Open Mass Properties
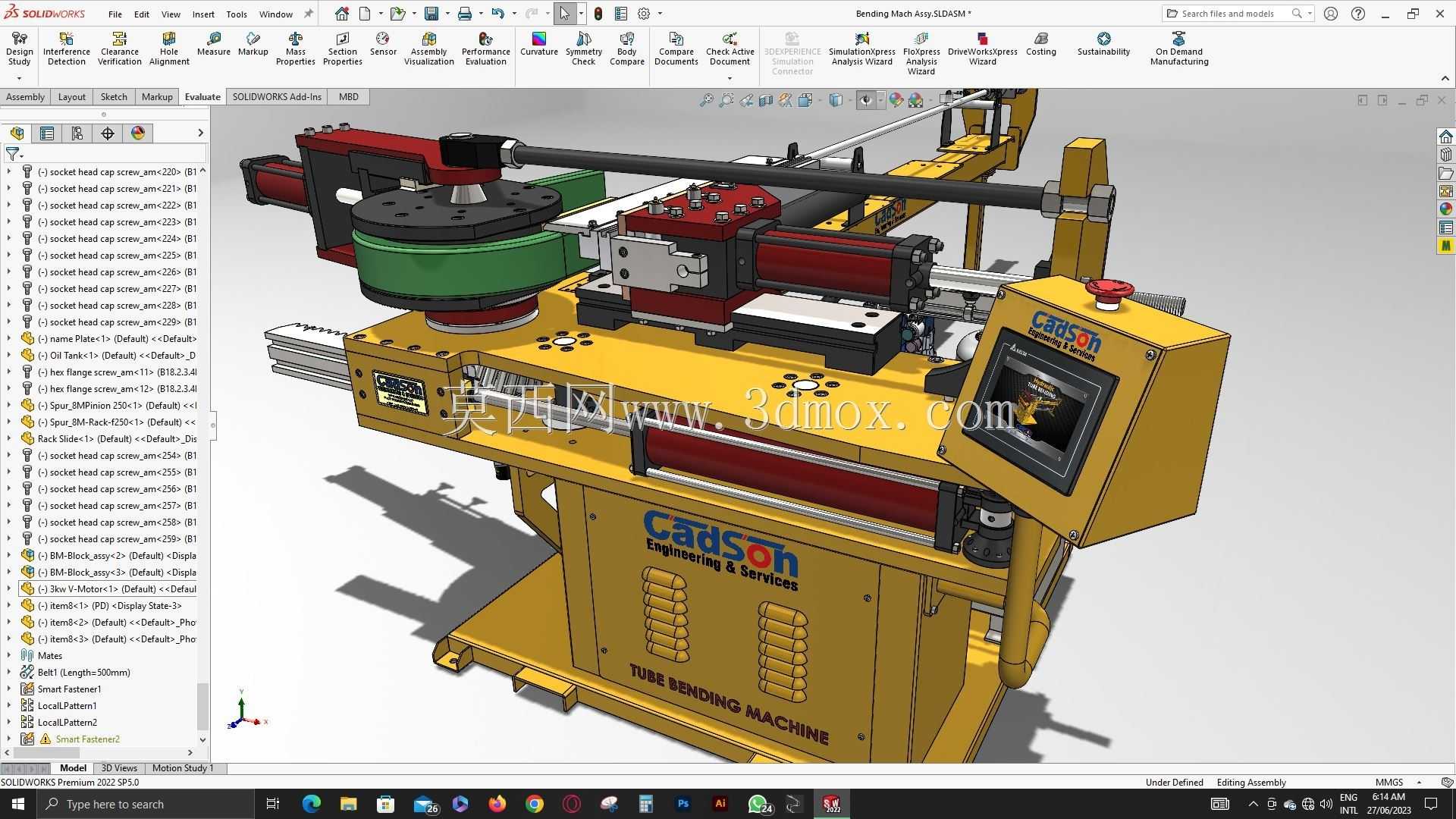Screen dimensions: 1456x819 (x=296, y=49)
